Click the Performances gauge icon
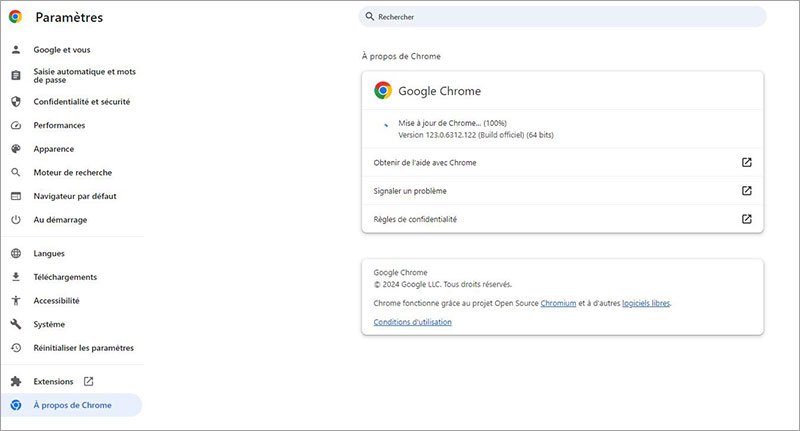Image resolution: width=800 pixels, height=431 pixels. click(x=15, y=126)
